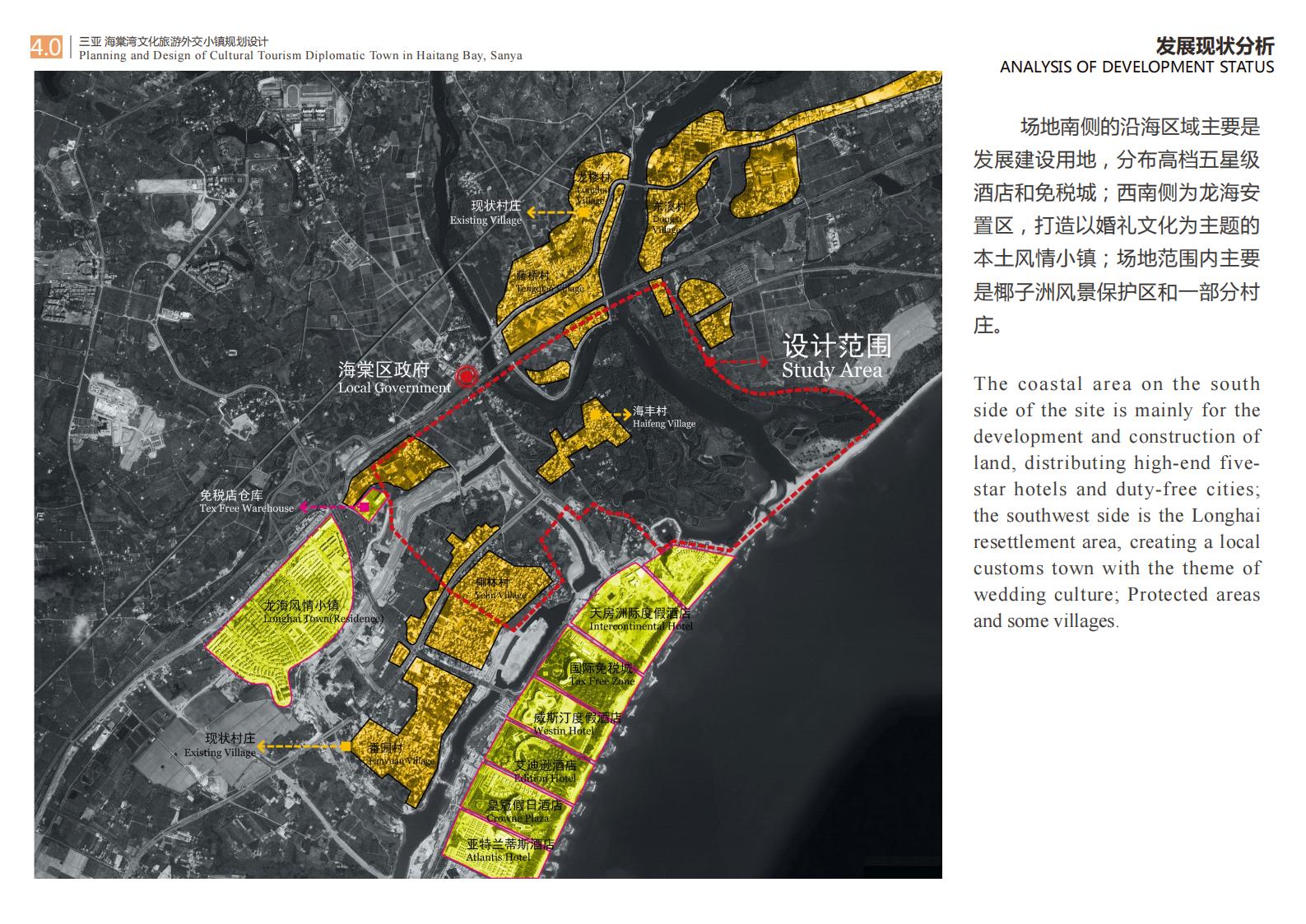1306x924 pixels.
Task: Select the map label "设计范围"
Action: click(837, 346)
